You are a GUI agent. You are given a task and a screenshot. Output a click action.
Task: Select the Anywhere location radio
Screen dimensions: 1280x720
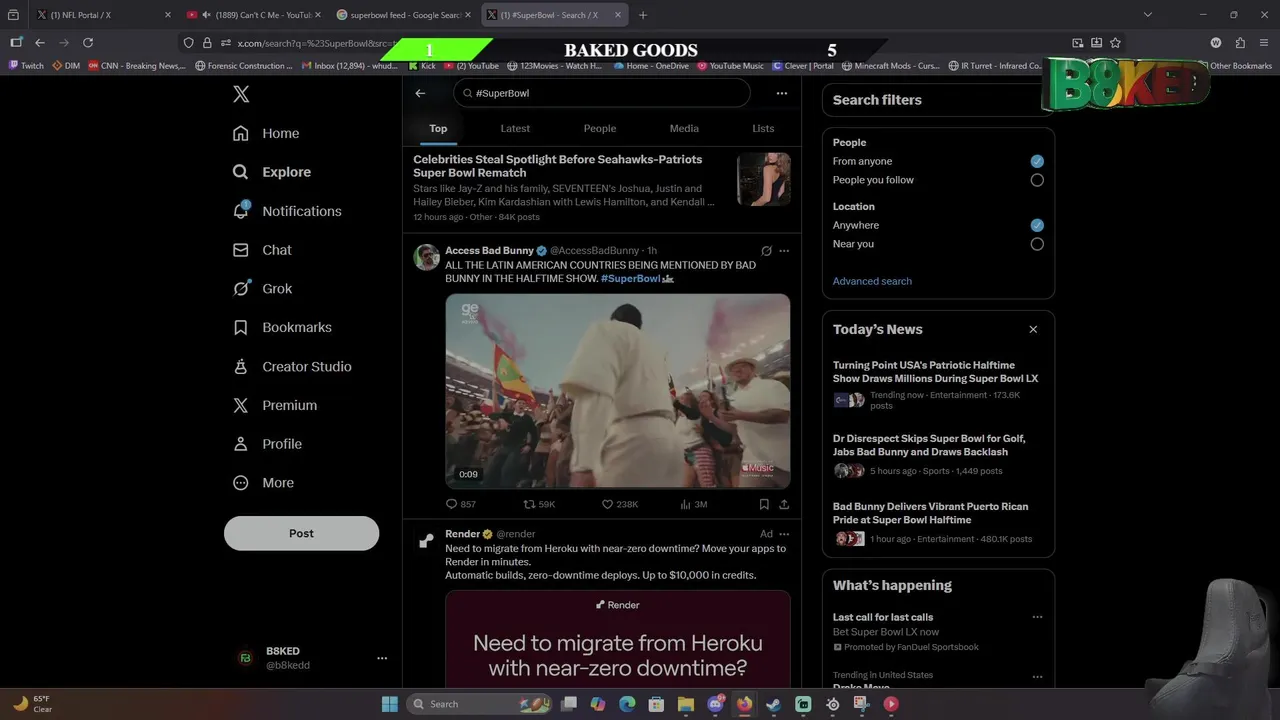click(x=1037, y=225)
